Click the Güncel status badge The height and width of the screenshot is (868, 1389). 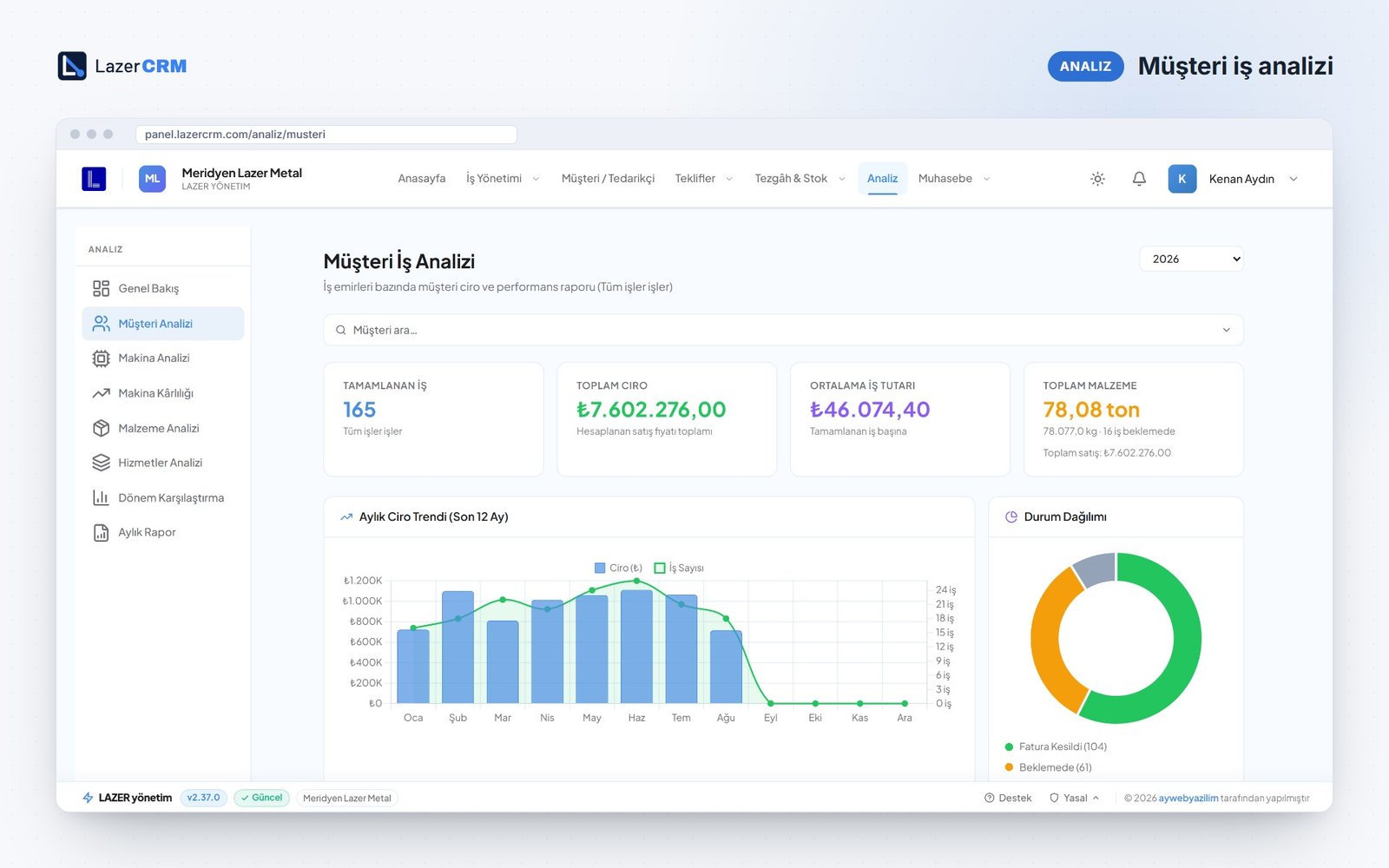pyautogui.click(x=261, y=798)
